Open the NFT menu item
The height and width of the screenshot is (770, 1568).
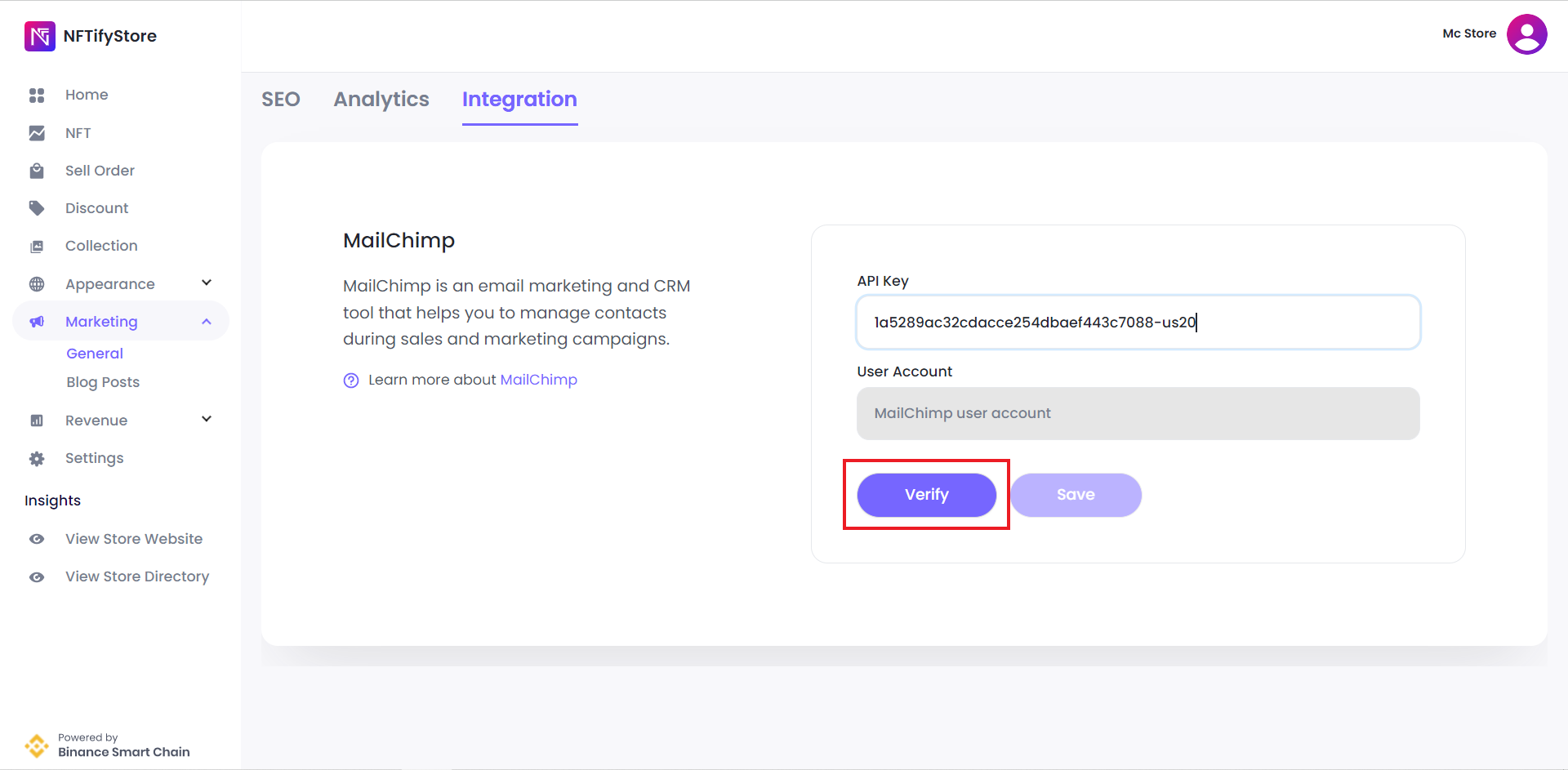coord(78,133)
